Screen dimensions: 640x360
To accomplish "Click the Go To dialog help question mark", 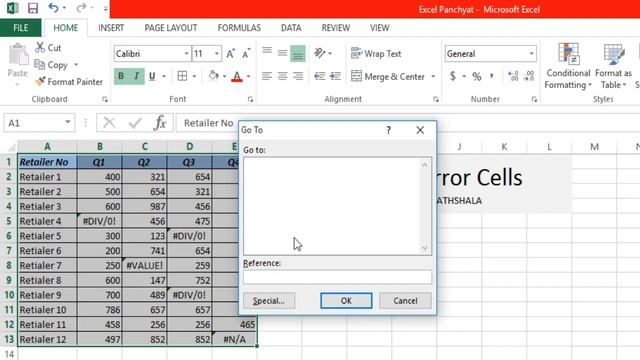I will tap(388, 130).
